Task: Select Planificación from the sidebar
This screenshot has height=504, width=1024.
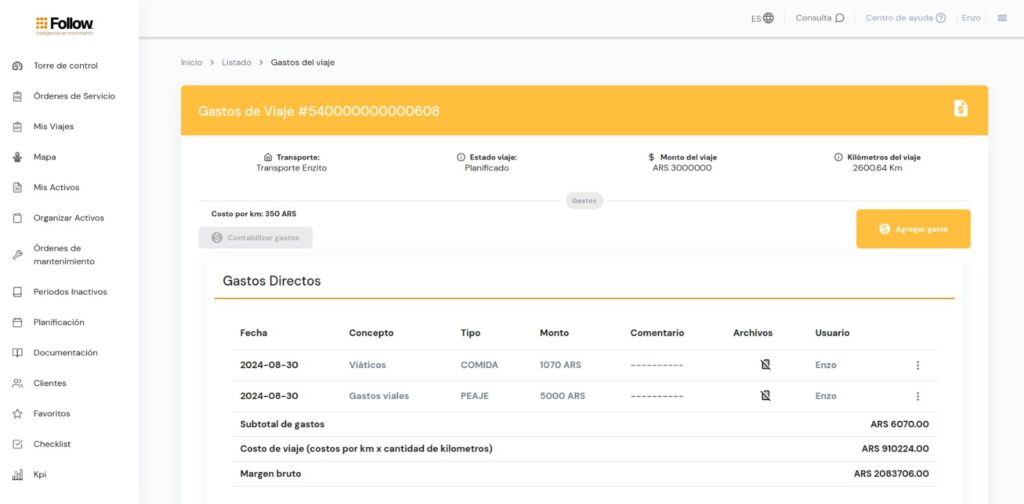Action: click(x=58, y=323)
